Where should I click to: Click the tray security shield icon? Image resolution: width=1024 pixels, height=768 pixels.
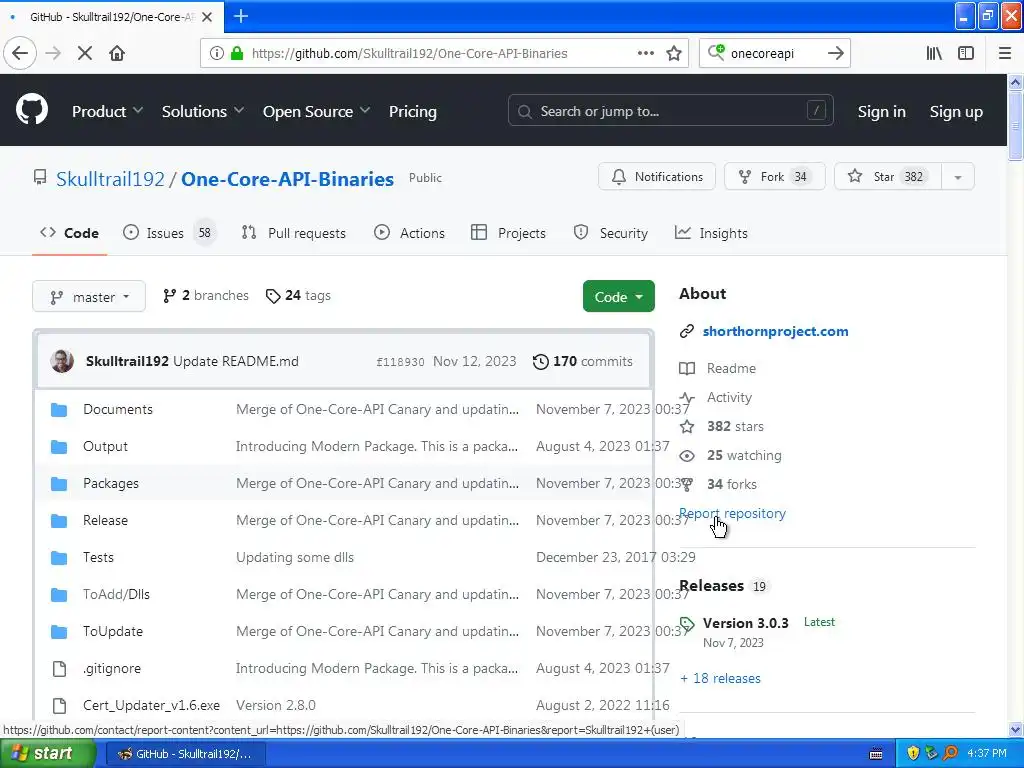tap(913, 753)
